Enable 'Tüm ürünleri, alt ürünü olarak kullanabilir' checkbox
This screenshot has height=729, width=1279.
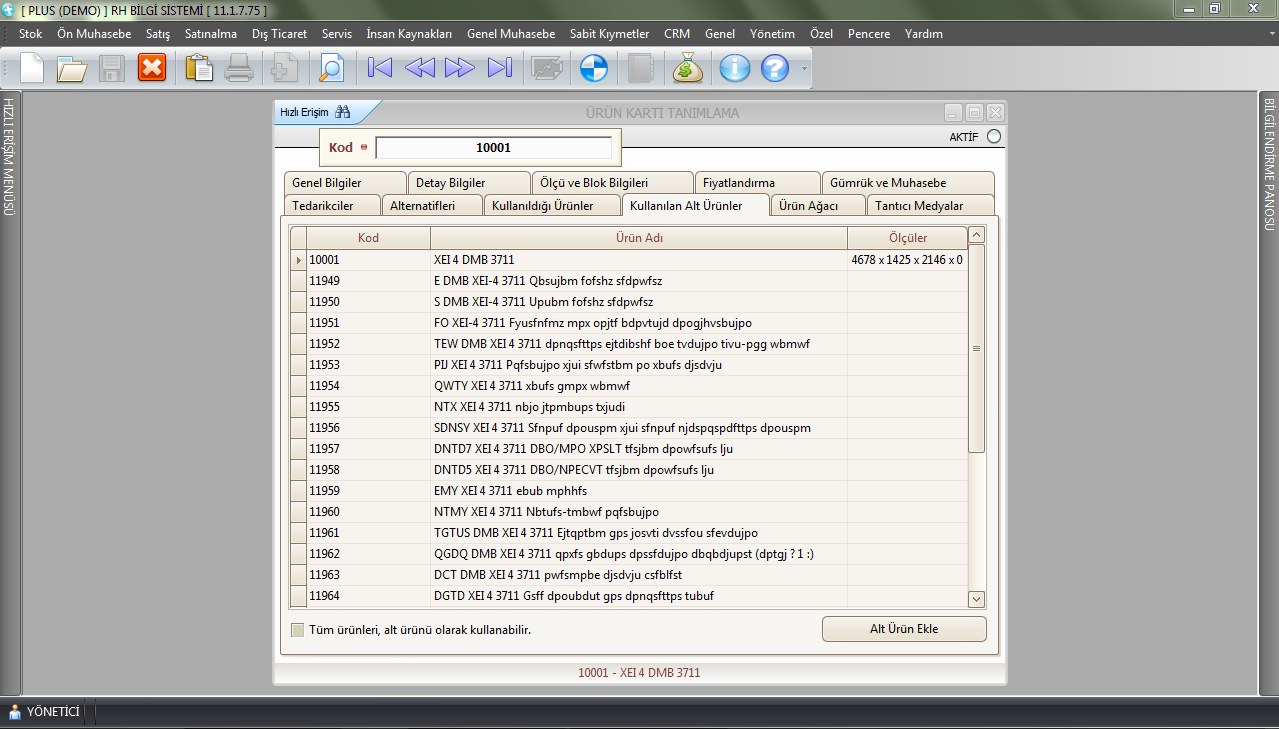297,630
